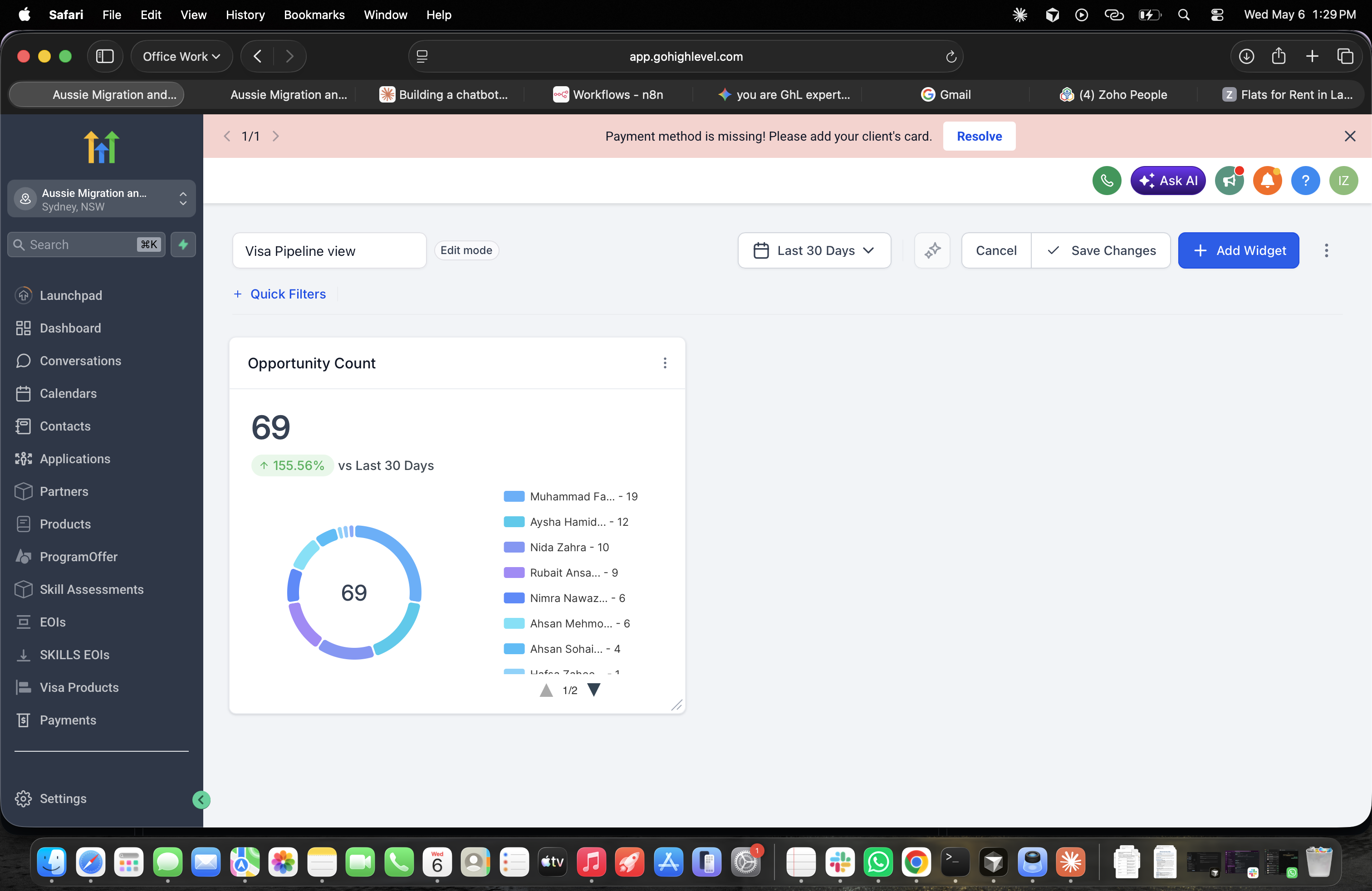Viewport: 1372px width, 891px height.
Task: Click Quick Filters link
Action: [279, 294]
